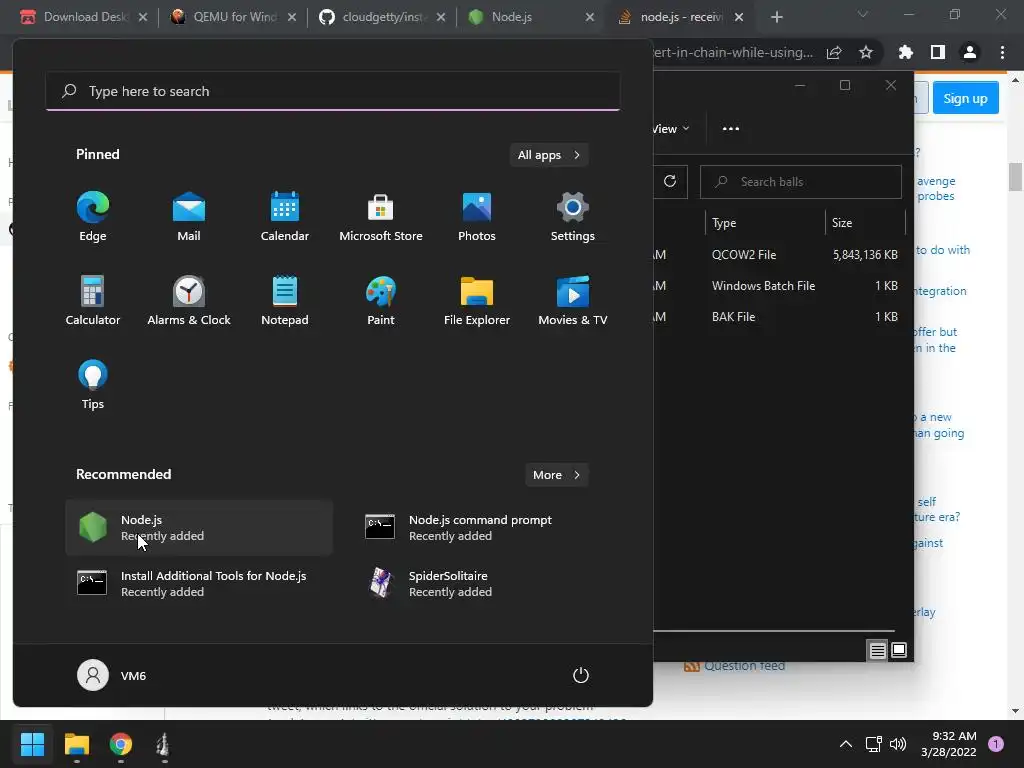Launch Movies & TV
Viewport: 1024px width, 768px height.
(573, 300)
